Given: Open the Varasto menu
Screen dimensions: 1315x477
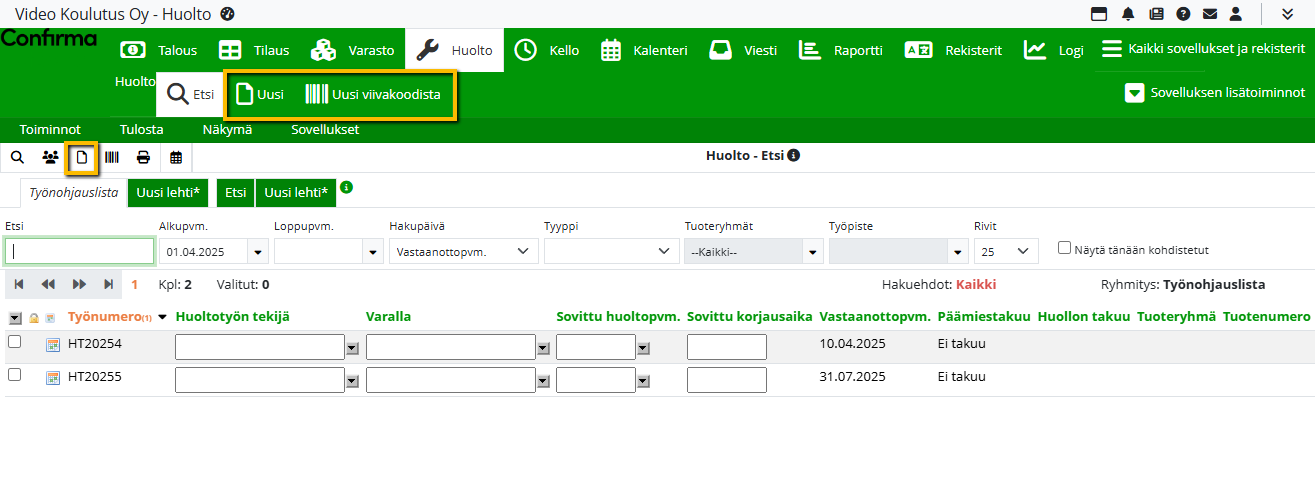Looking at the screenshot, I should click(352, 50).
